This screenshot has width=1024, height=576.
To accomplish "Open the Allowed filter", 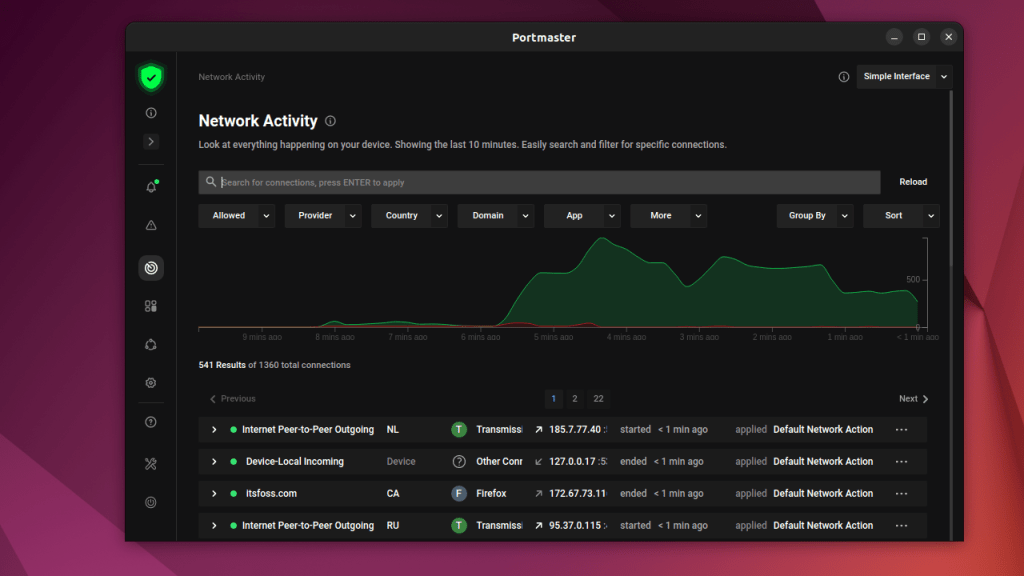I will tap(236, 215).
